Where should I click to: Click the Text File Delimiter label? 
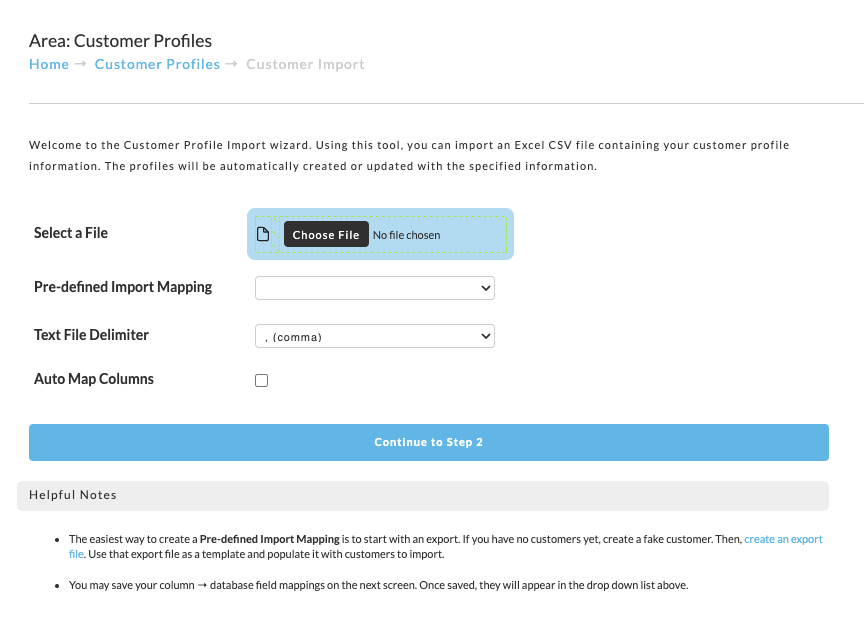pos(91,335)
